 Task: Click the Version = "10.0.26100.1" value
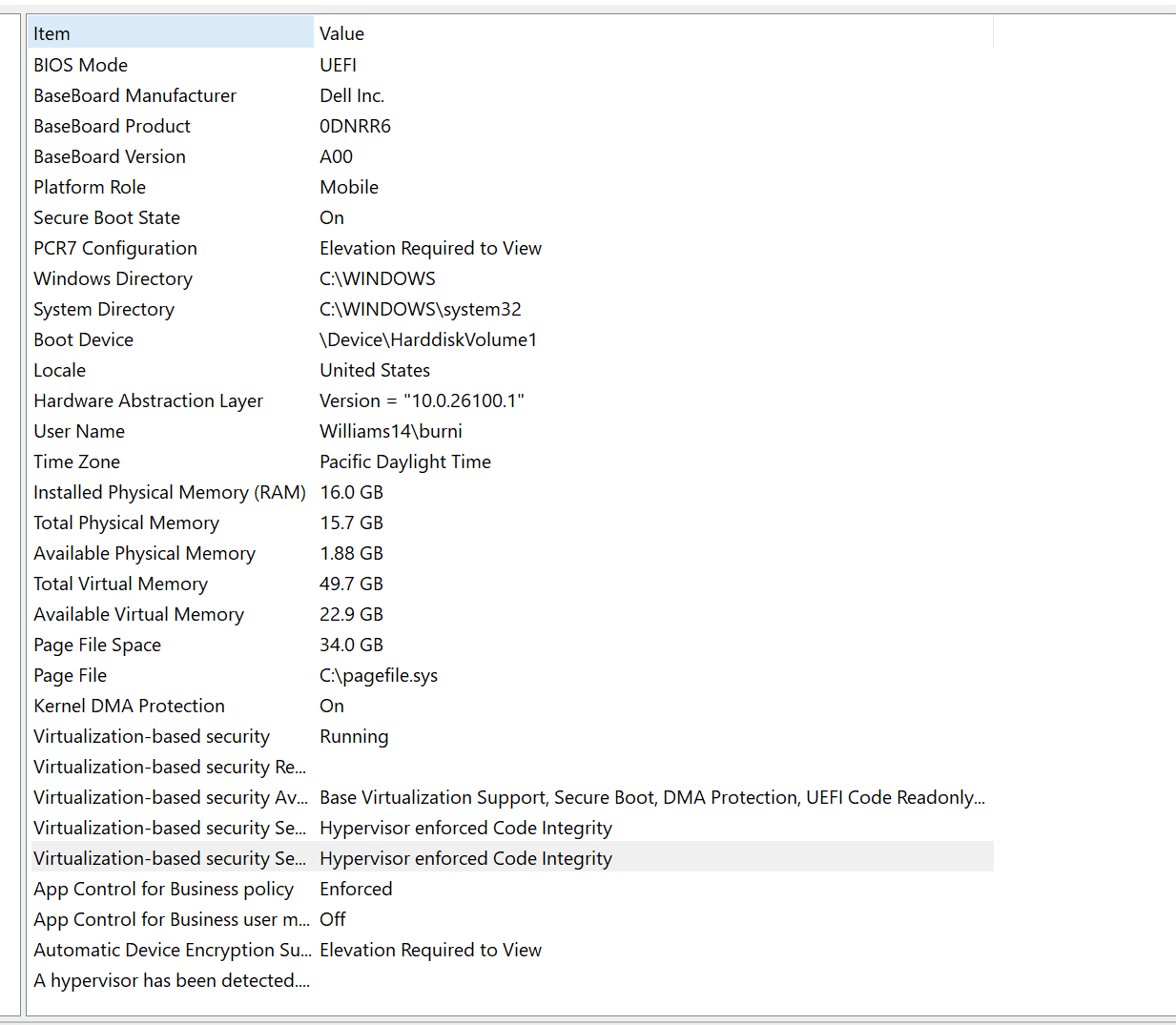422,400
